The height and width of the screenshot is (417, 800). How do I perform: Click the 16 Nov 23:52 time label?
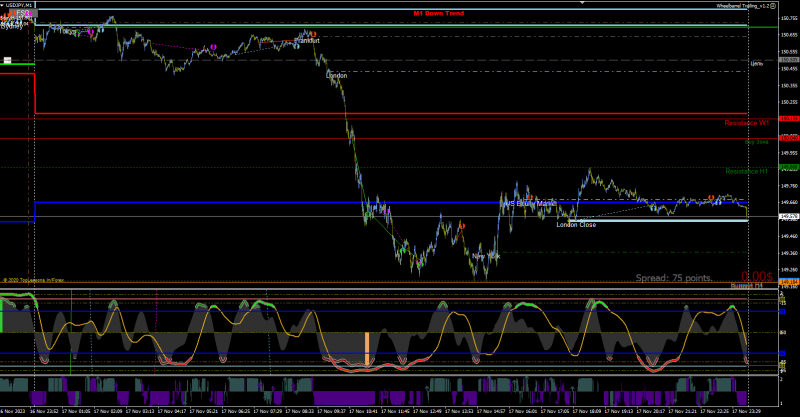point(44,411)
